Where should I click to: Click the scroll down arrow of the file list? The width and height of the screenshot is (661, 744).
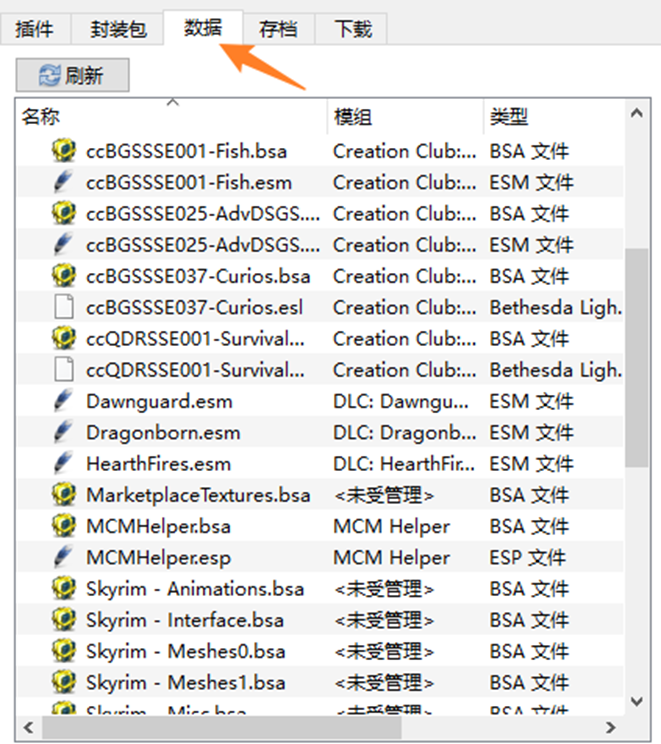pyautogui.click(x=637, y=701)
